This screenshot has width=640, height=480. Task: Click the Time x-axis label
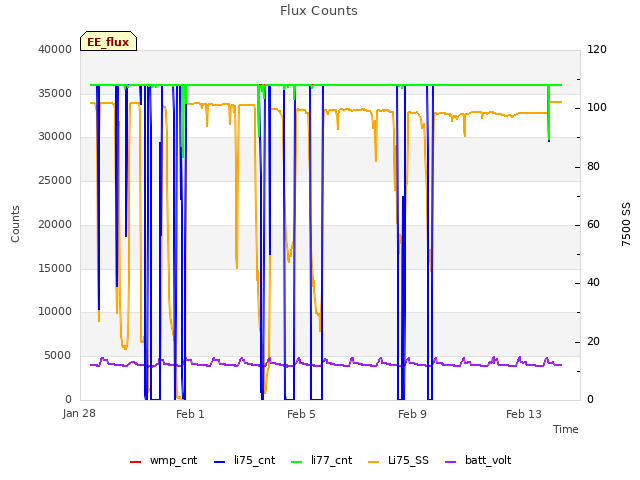click(566, 429)
